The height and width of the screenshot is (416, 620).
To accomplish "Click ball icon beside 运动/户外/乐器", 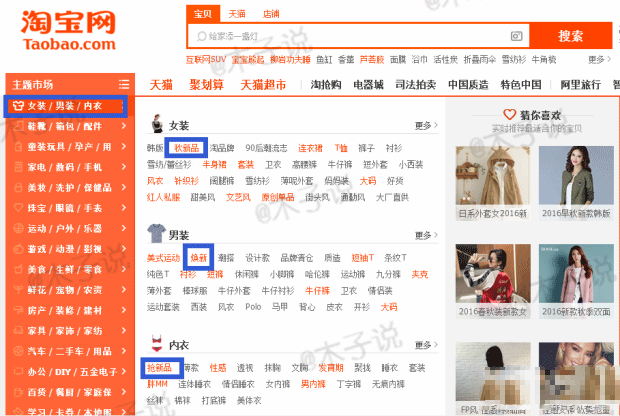I will click(x=18, y=228).
